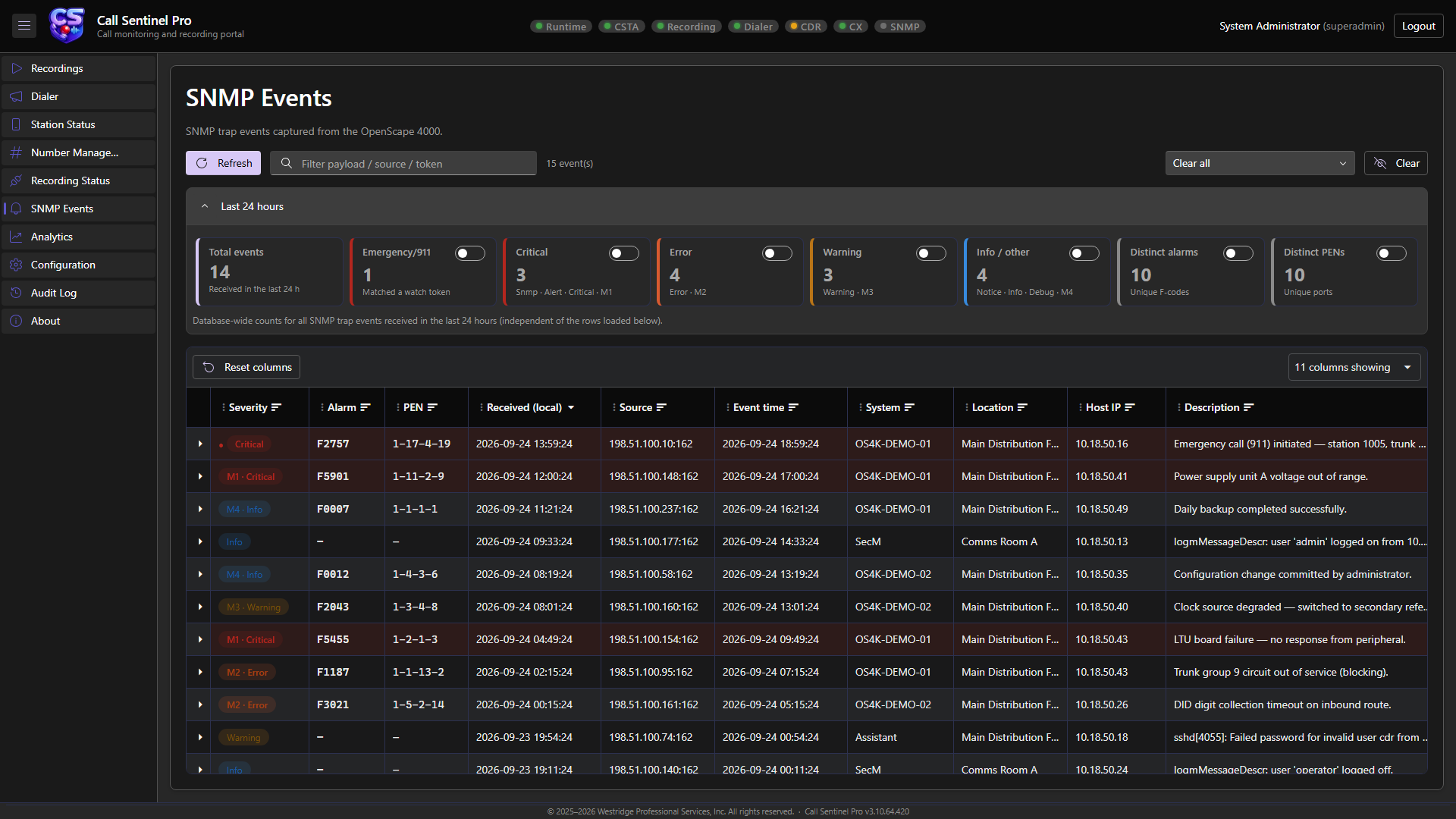The image size is (1456, 819).
Task: Open the Clear all dropdown
Action: coord(1260,163)
